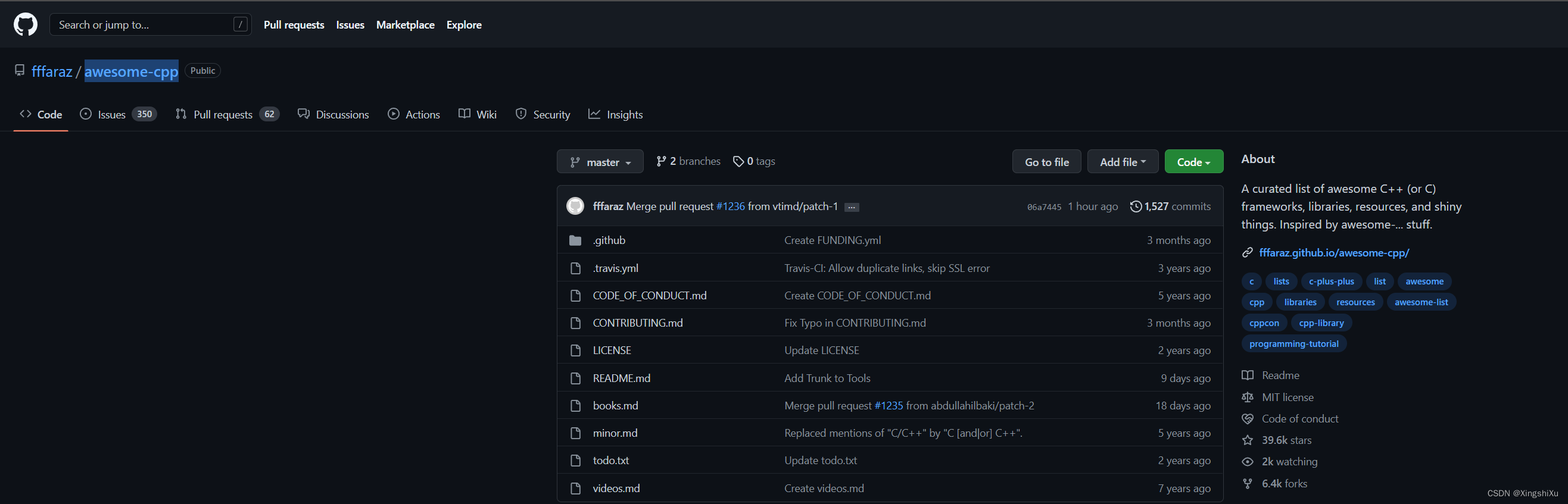Screen dimensions: 1568x504
Task: Open fffaraz.github.io/awesome-cpp/ website link
Action: [x=1333, y=252]
